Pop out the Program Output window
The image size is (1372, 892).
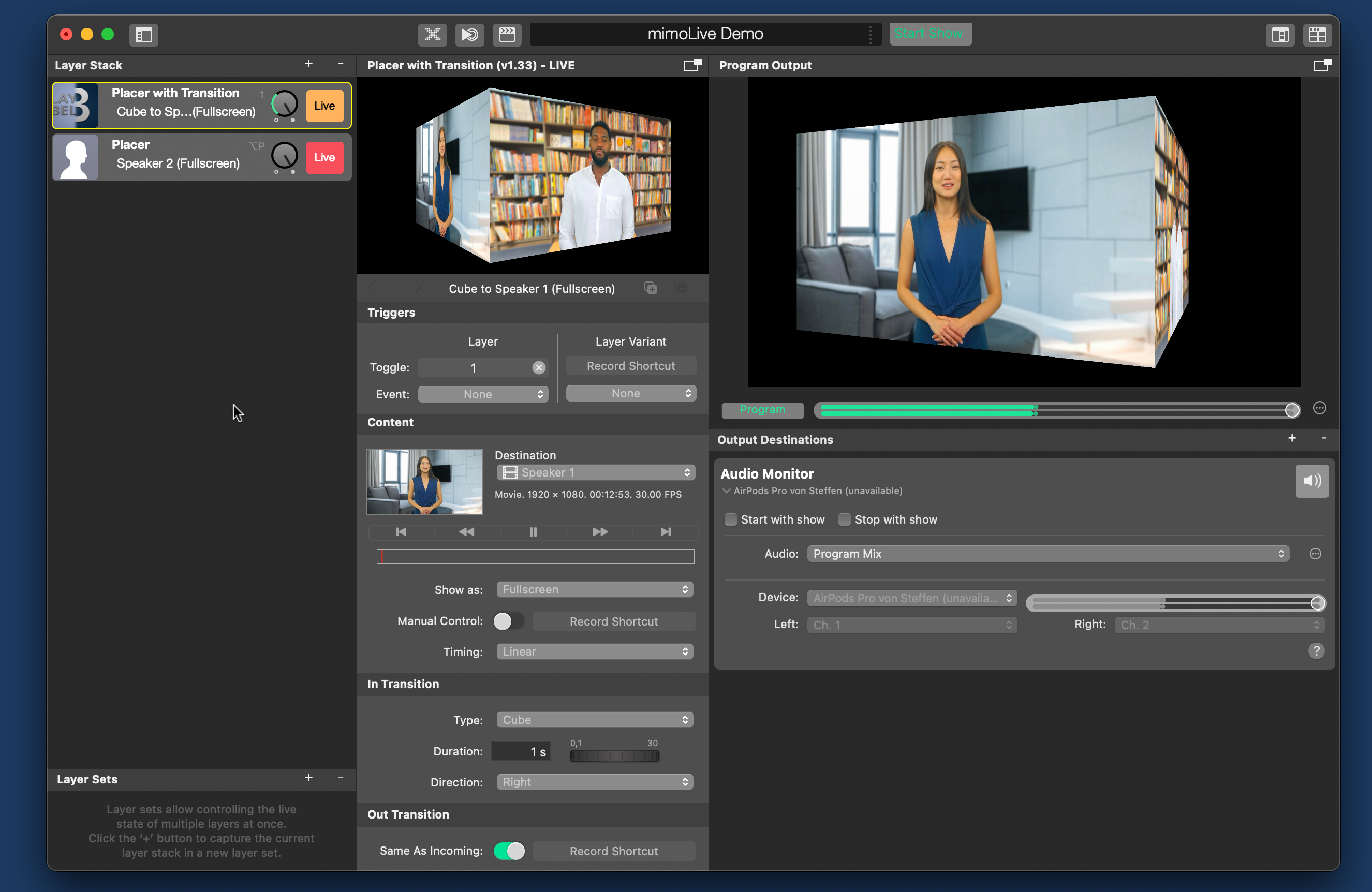click(x=1322, y=65)
